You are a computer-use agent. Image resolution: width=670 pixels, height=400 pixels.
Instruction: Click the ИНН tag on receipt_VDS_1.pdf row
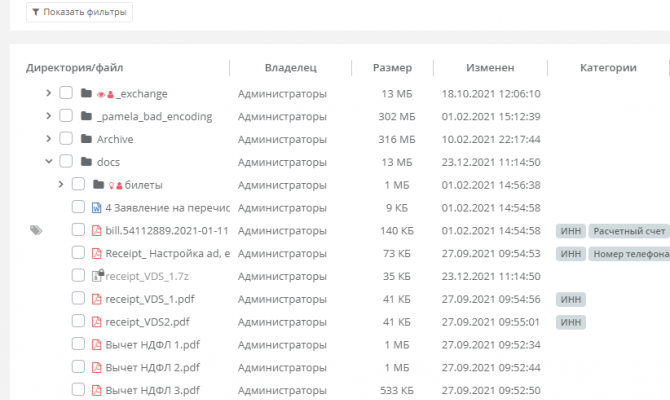[571, 299]
